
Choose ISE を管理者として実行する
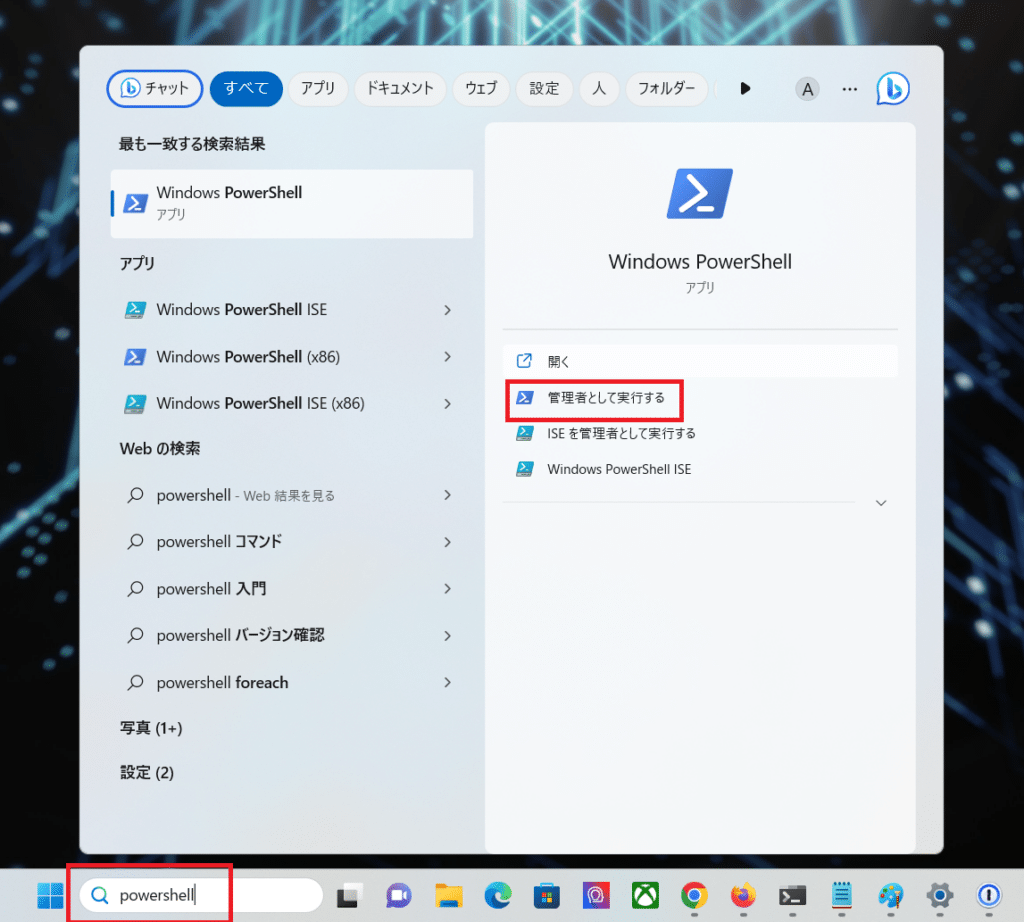(700, 433)
